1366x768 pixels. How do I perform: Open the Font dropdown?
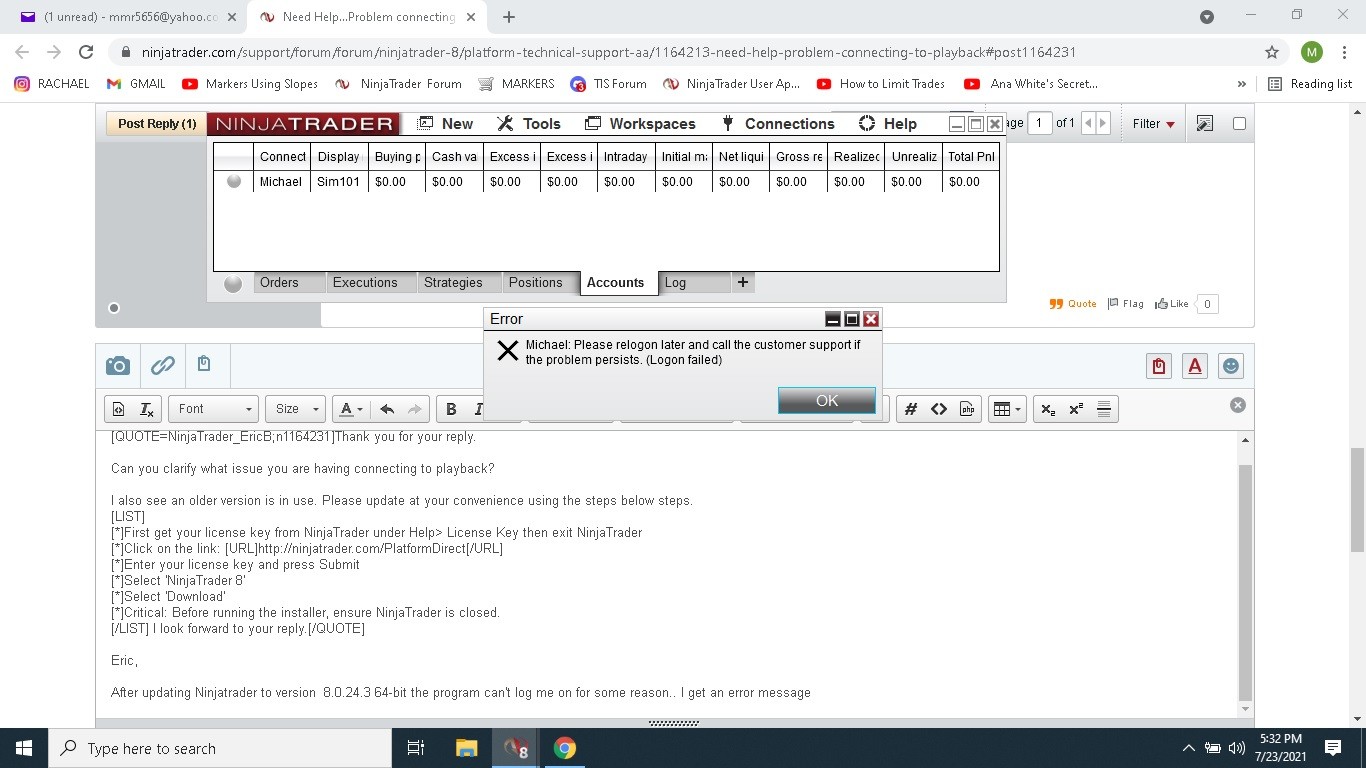point(214,409)
